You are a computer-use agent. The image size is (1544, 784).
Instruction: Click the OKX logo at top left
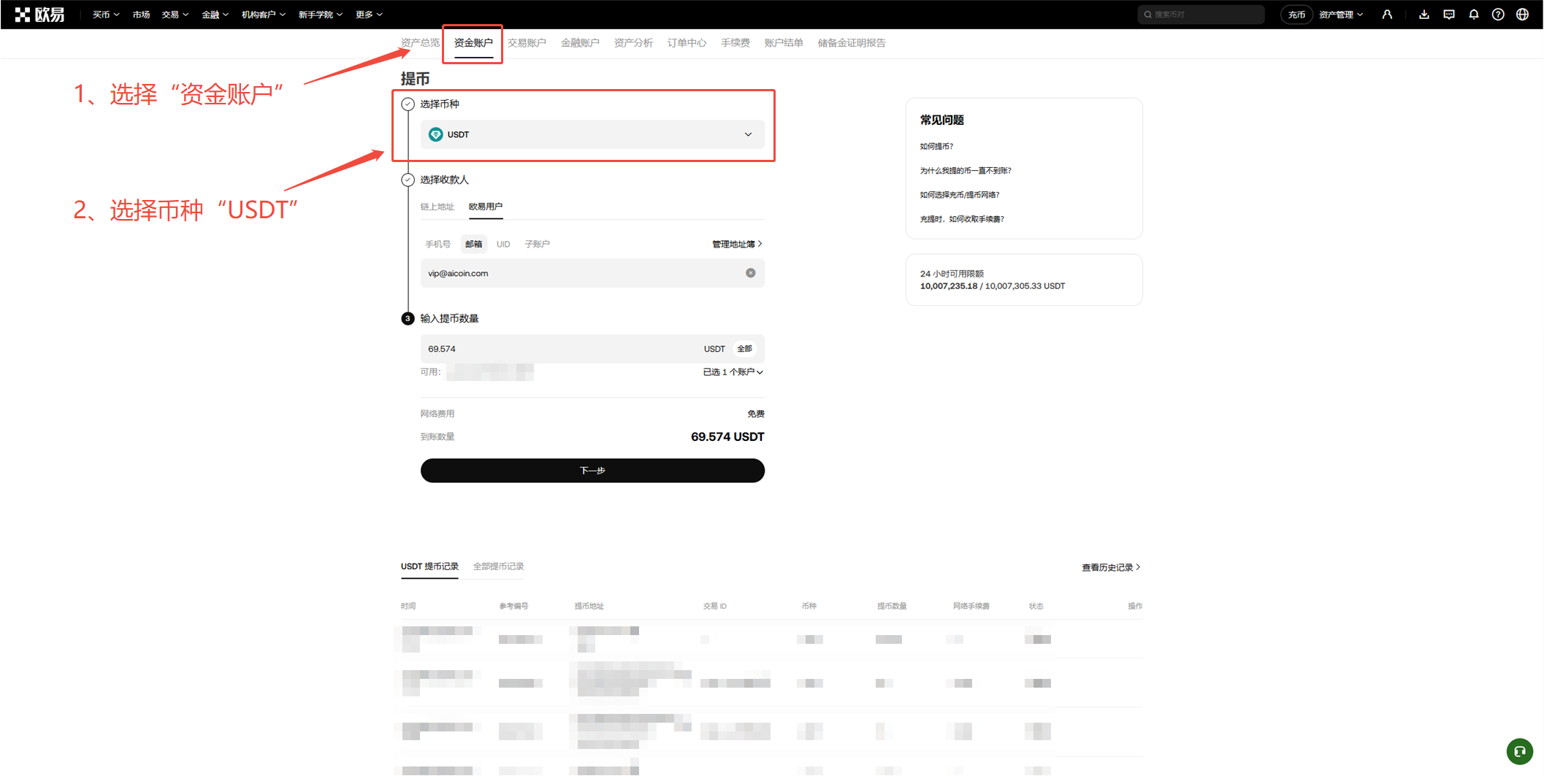[x=40, y=14]
